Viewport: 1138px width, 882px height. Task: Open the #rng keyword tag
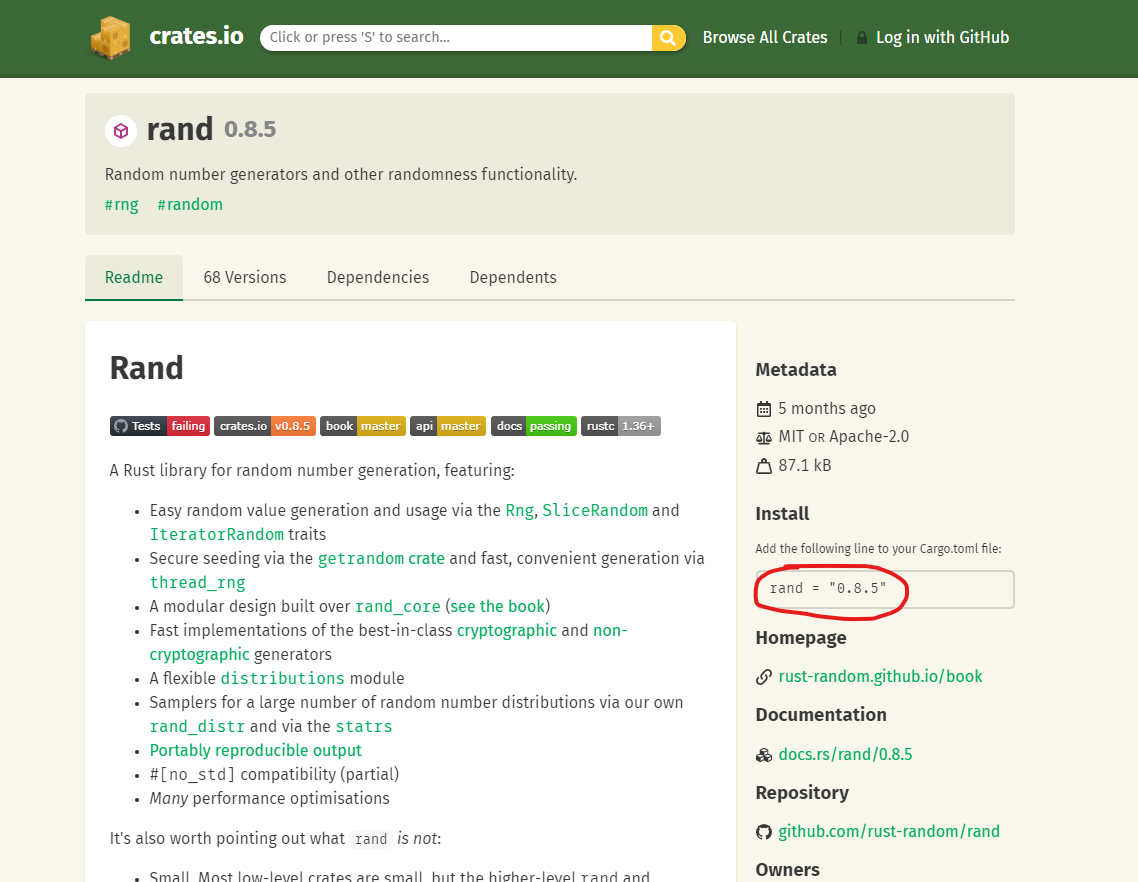coord(121,205)
